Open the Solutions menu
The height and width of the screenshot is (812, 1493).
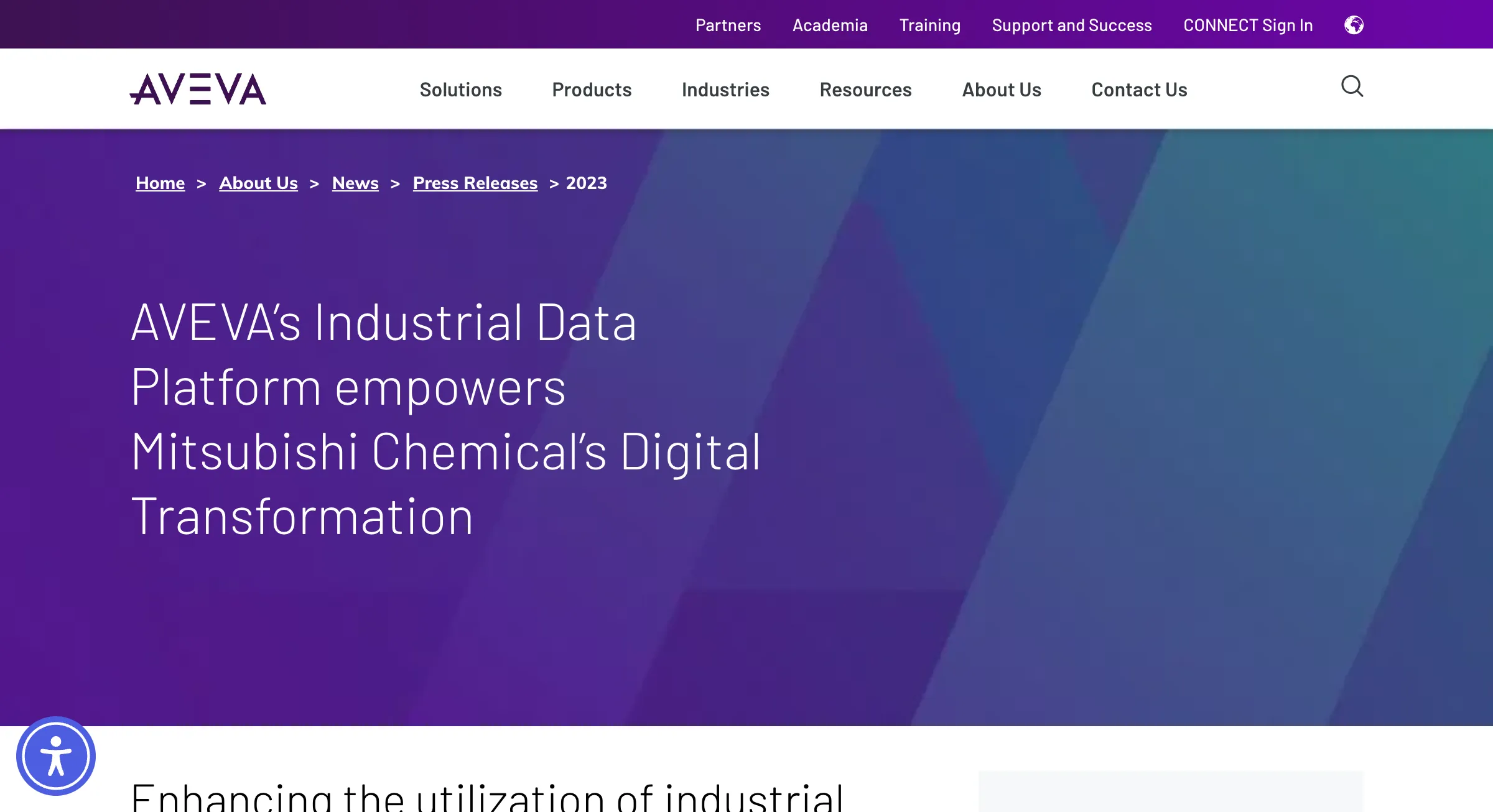pyautogui.click(x=461, y=90)
